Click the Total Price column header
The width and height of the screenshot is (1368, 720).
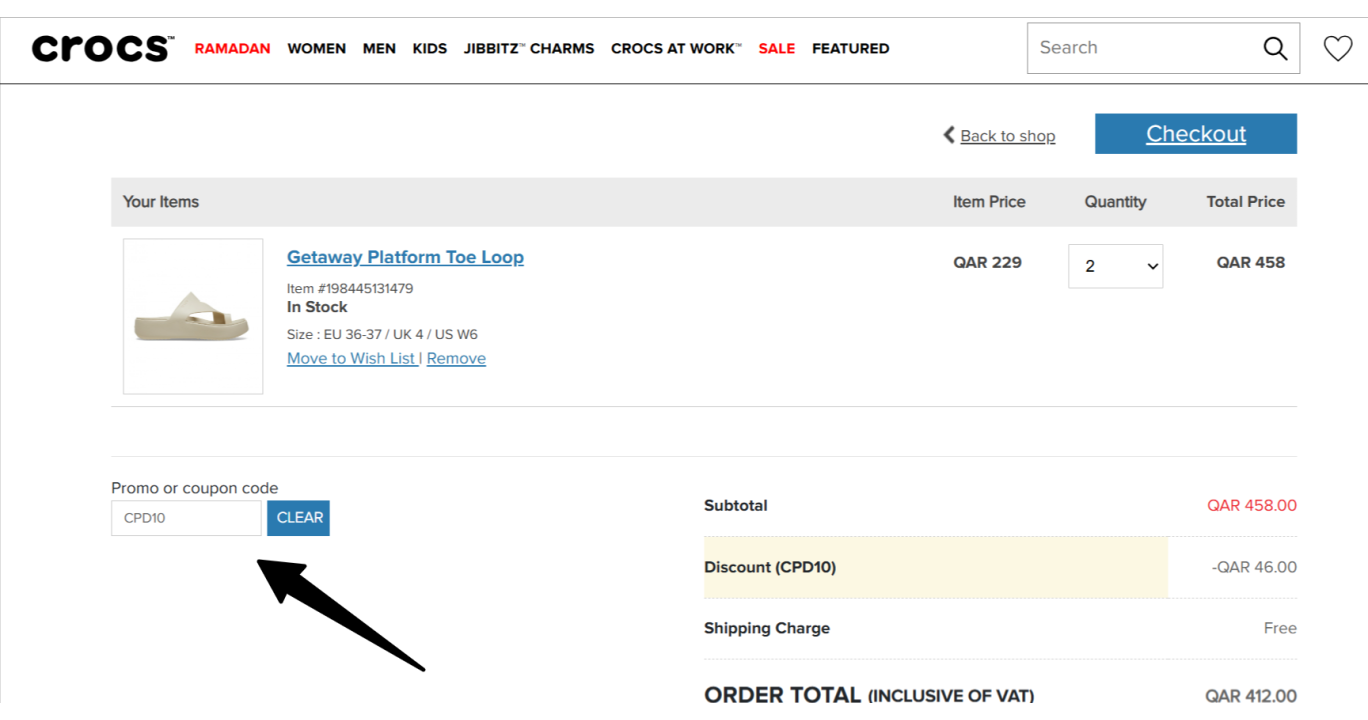[1245, 202]
